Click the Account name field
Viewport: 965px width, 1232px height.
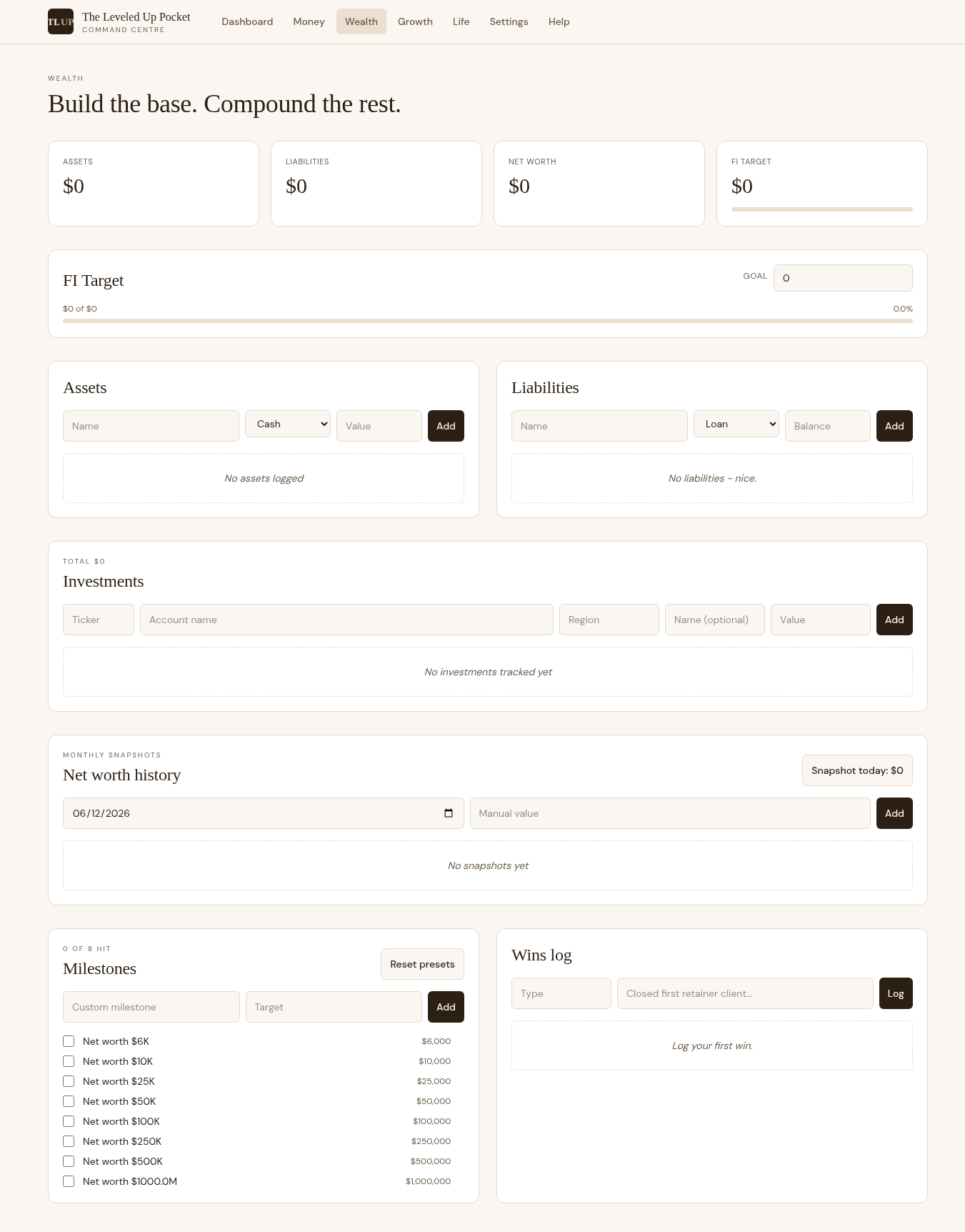click(x=346, y=620)
